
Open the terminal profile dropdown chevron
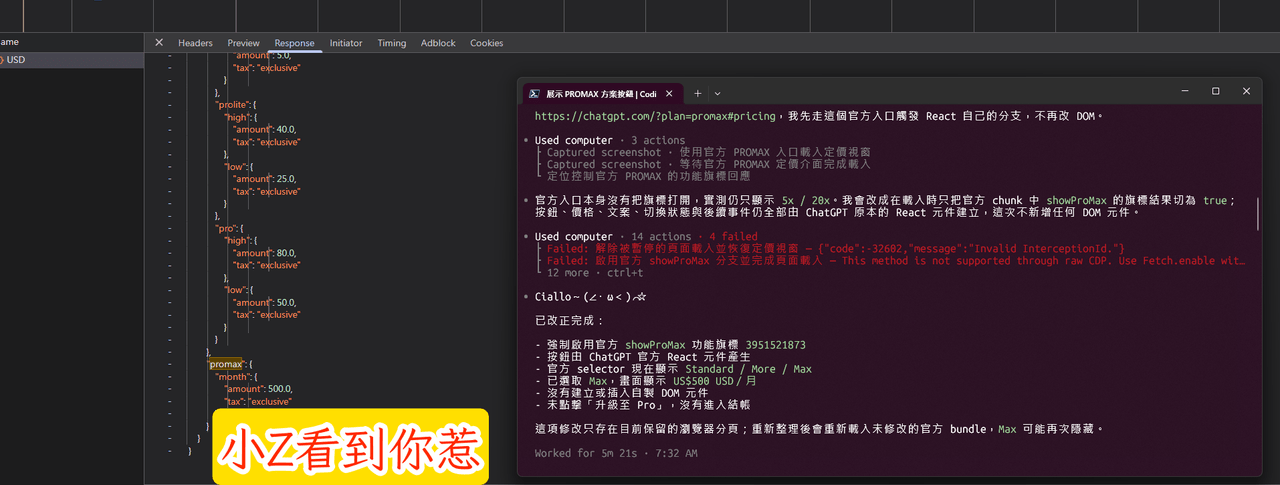point(717,93)
